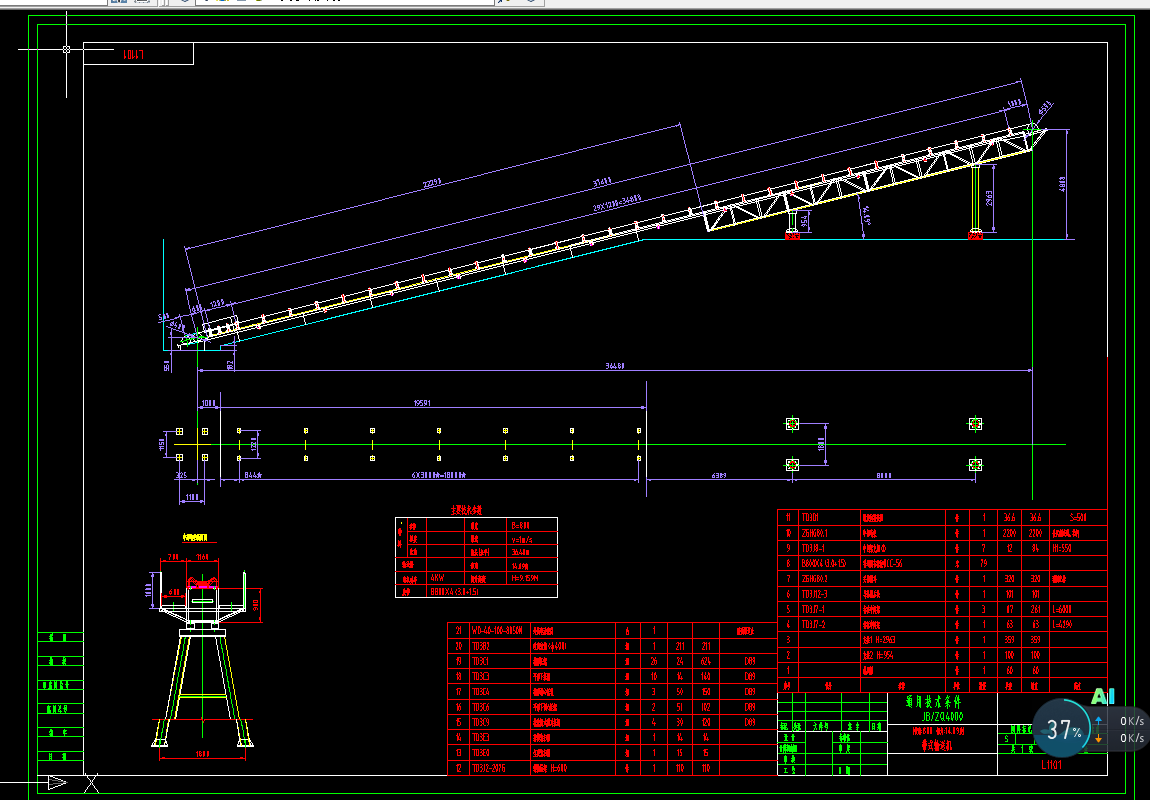Select the 6389 plan dimension
The height and width of the screenshot is (800, 1150).
(718, 476)
